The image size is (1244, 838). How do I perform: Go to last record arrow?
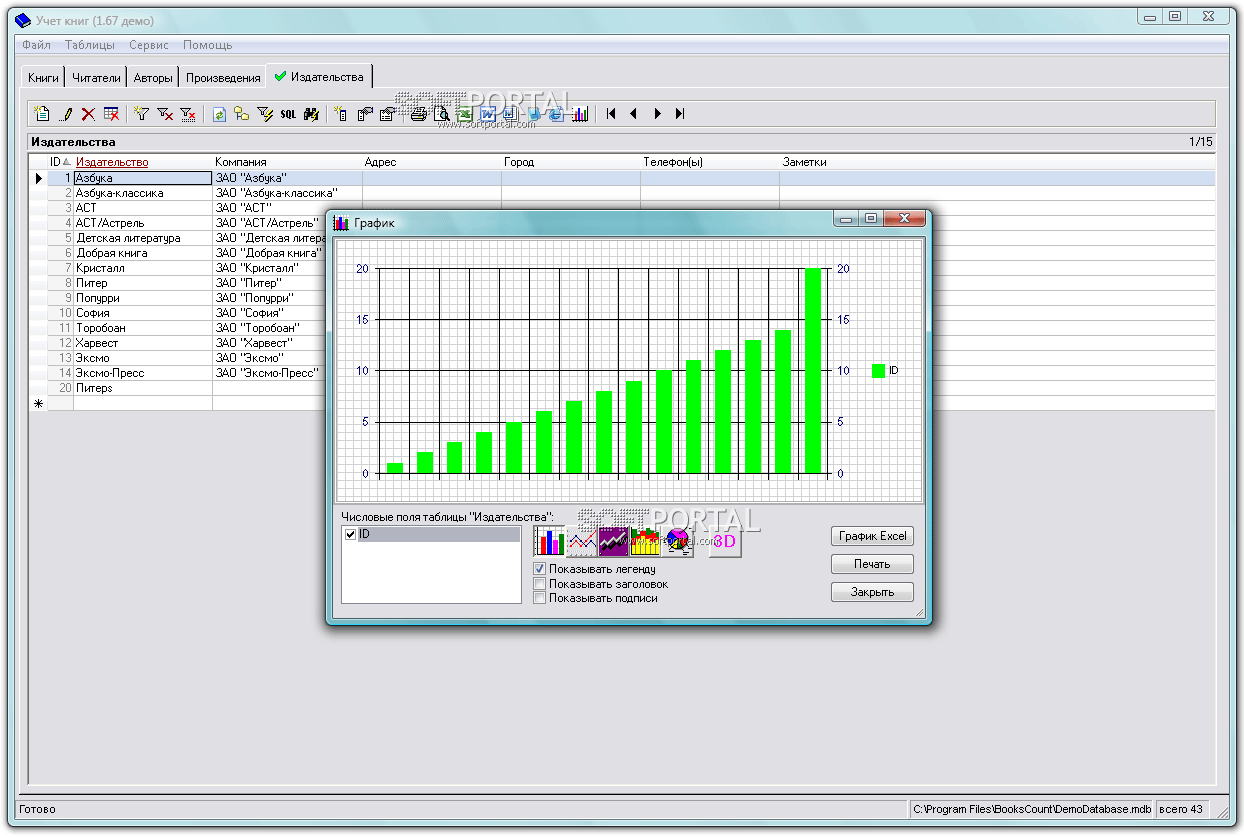(x=680, y=114)
